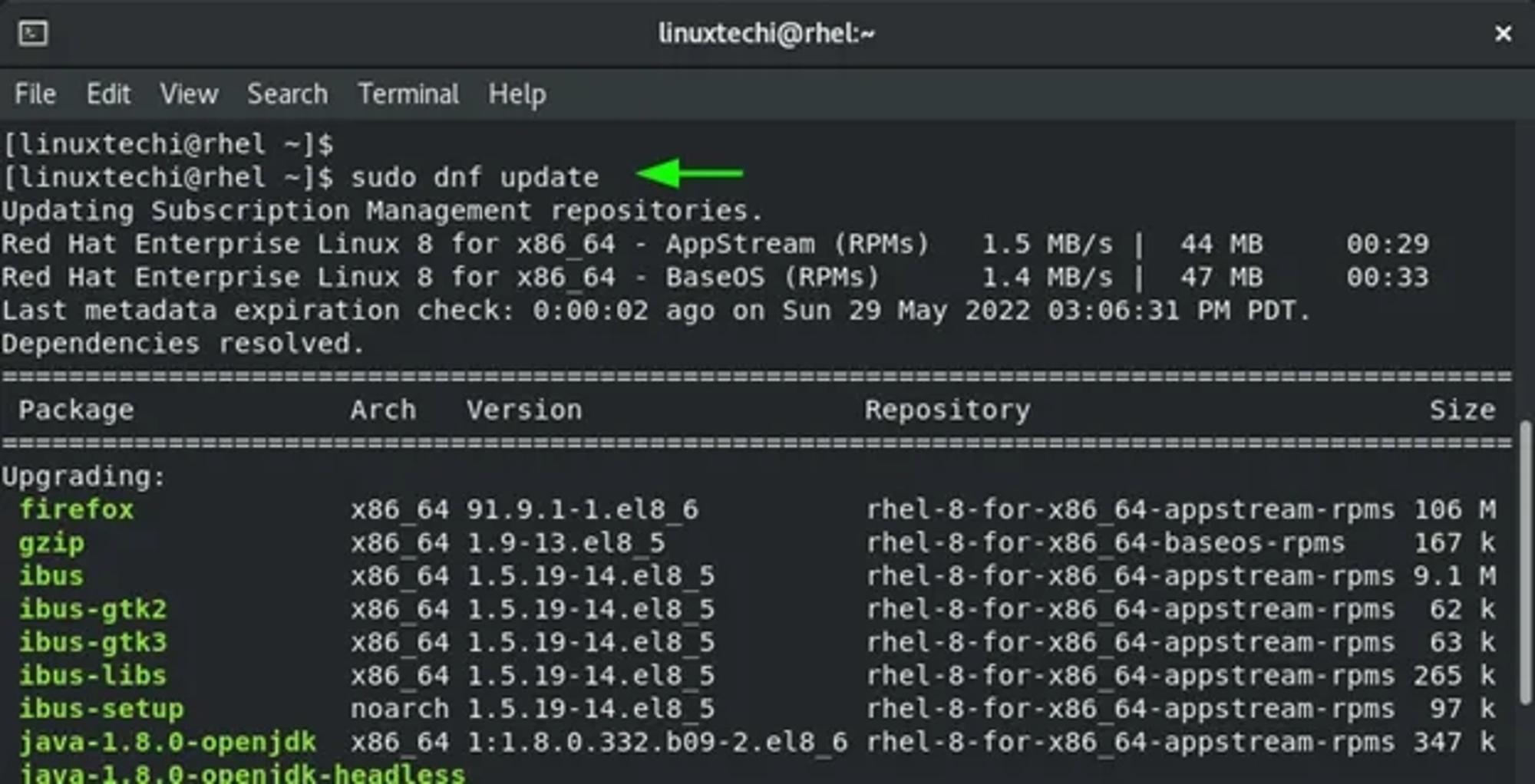The width and height of the screenshot is (1535, 784).
Task: Open the File menu
Action: [35, 94]
